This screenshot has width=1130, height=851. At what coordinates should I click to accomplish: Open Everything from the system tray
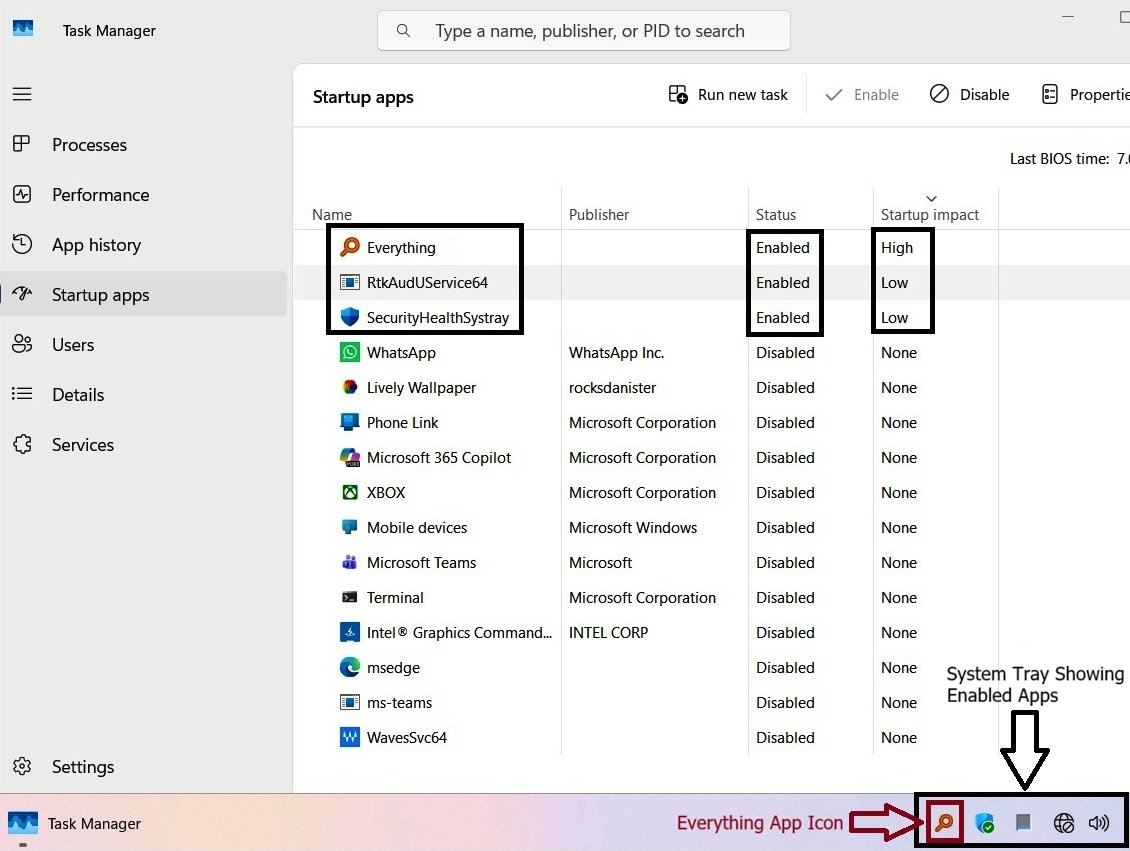pos(944,822)
